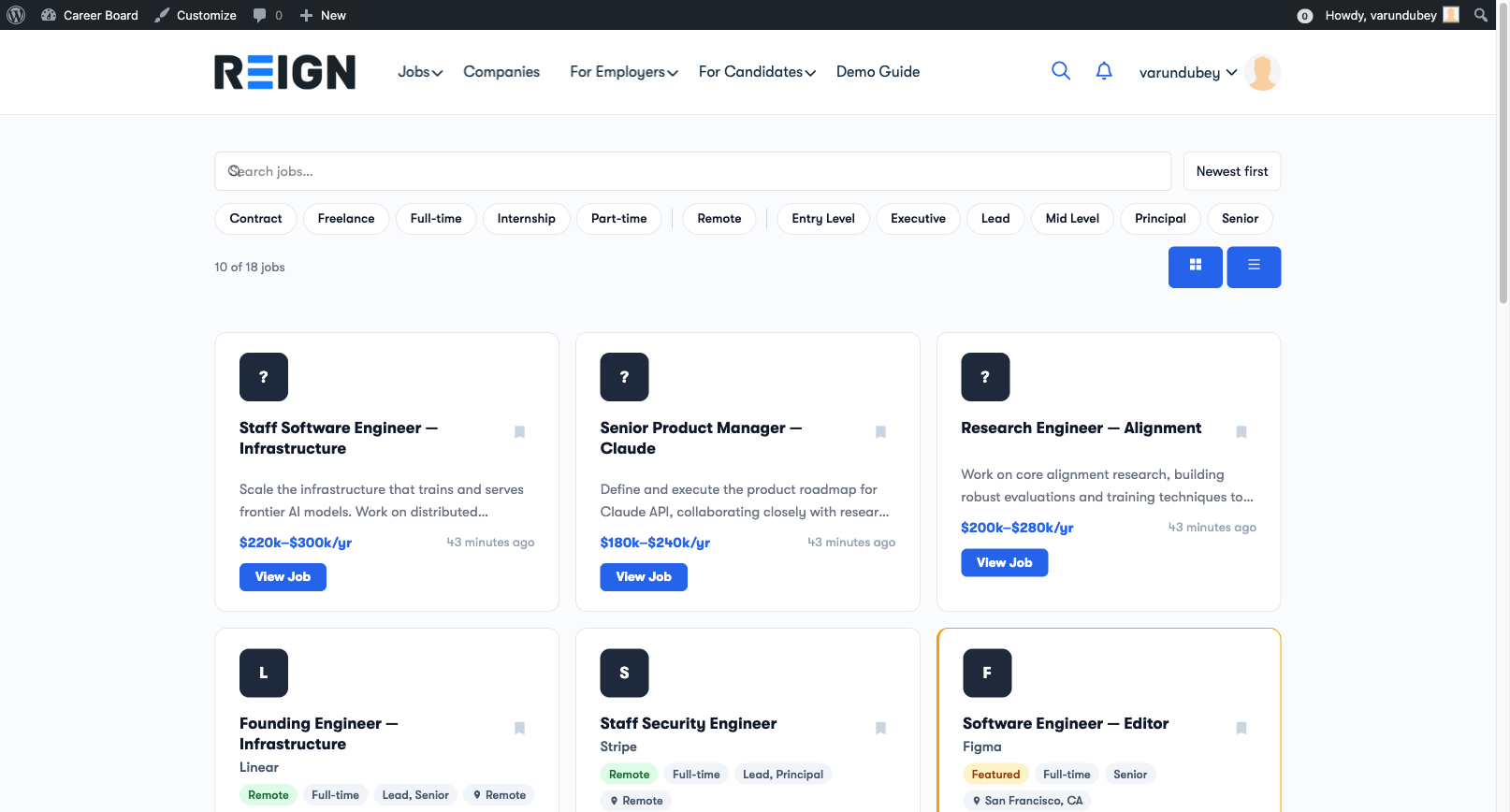Toggle the Mid Level filter

1072,219
